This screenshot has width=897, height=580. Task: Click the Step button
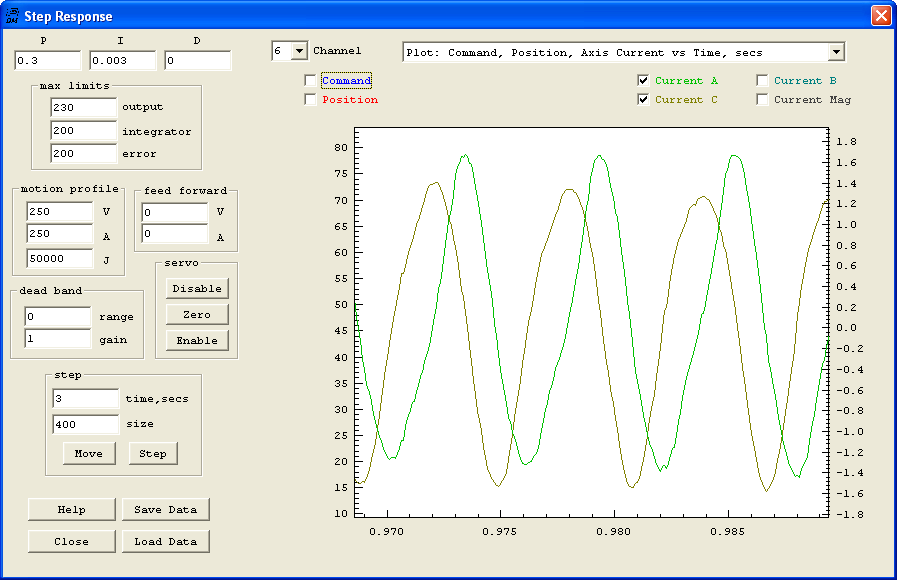point(153,454)
